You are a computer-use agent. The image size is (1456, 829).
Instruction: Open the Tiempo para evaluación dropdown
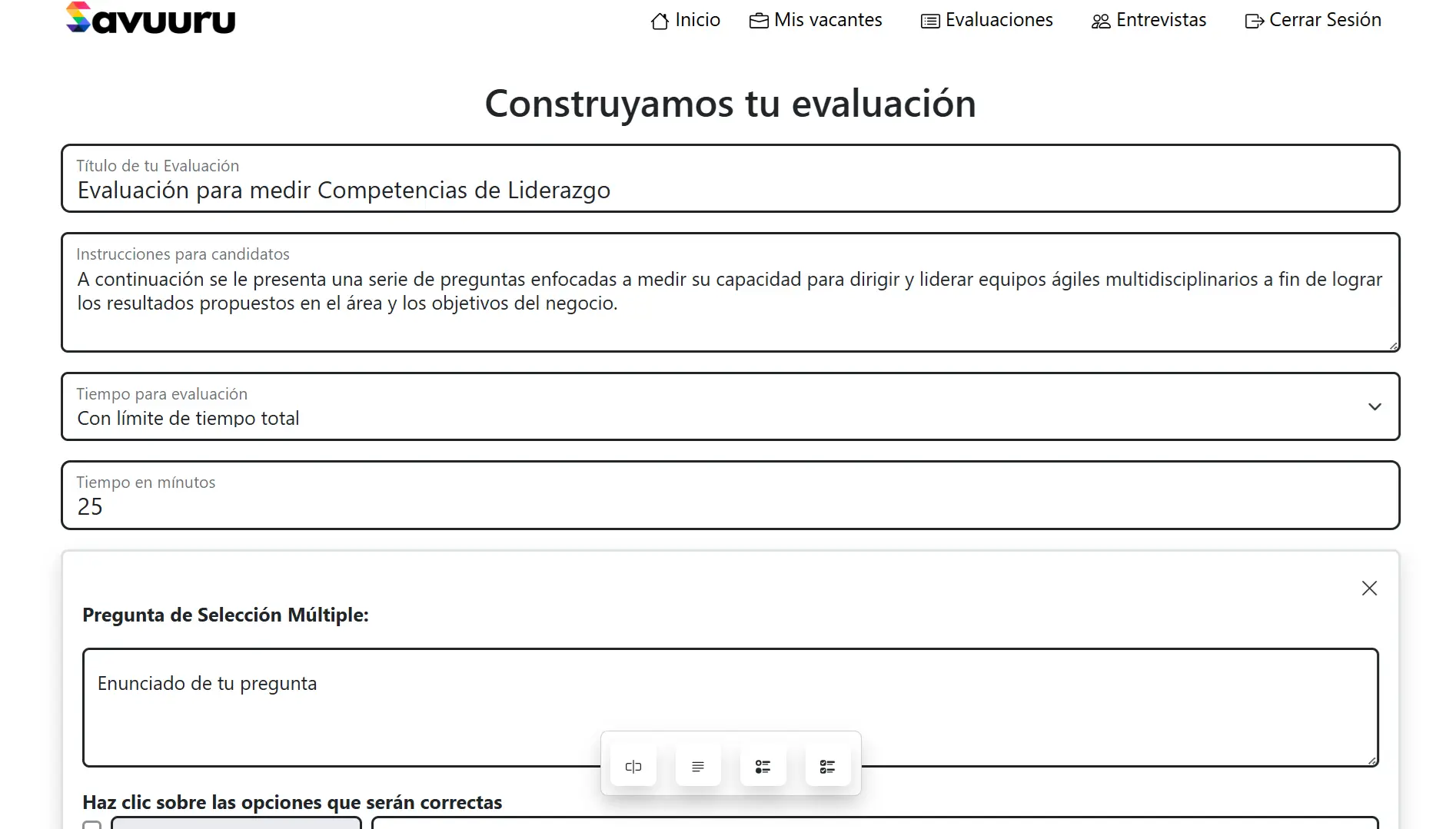[1375, 406]
